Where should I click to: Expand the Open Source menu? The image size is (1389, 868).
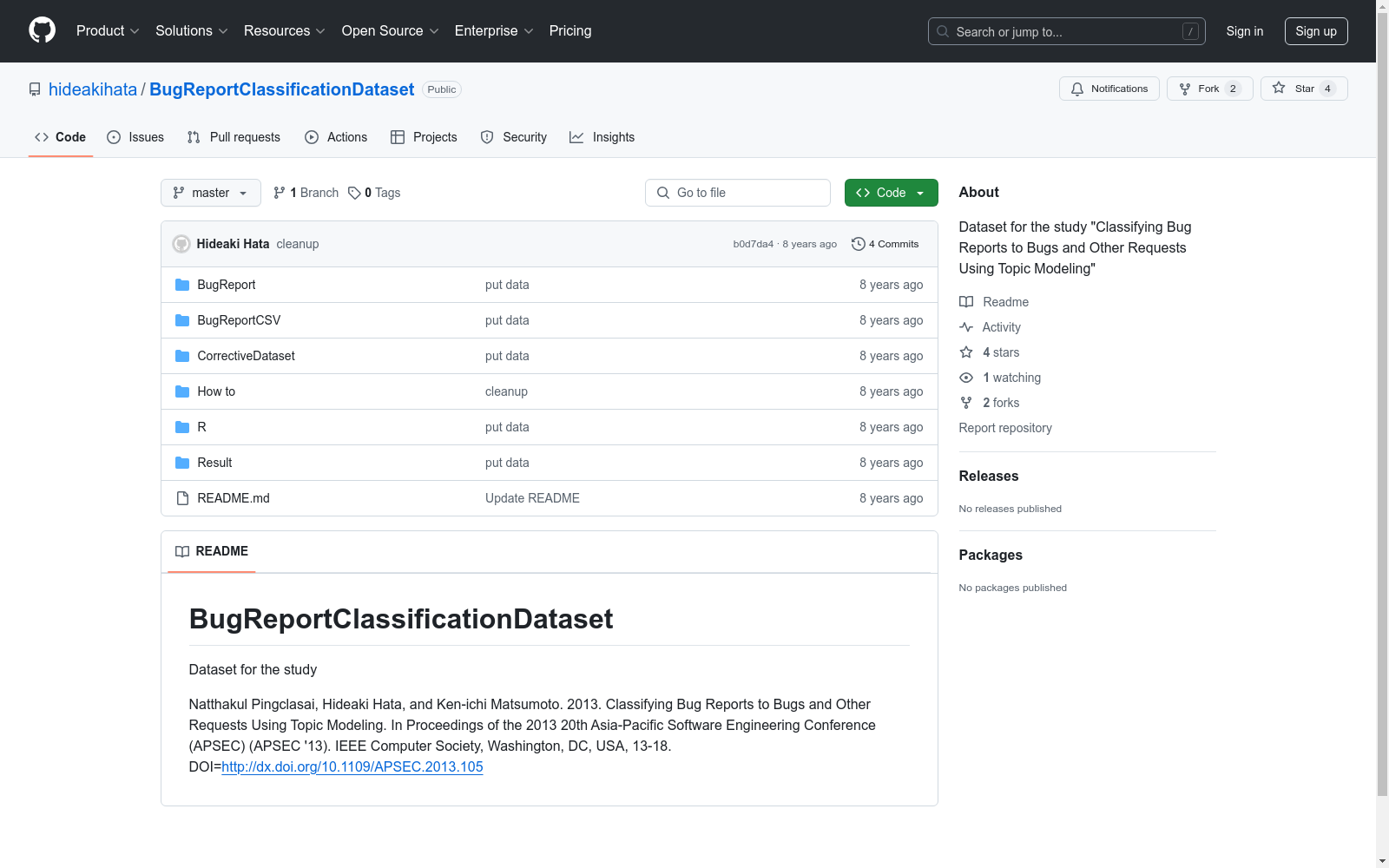[391, 31]
